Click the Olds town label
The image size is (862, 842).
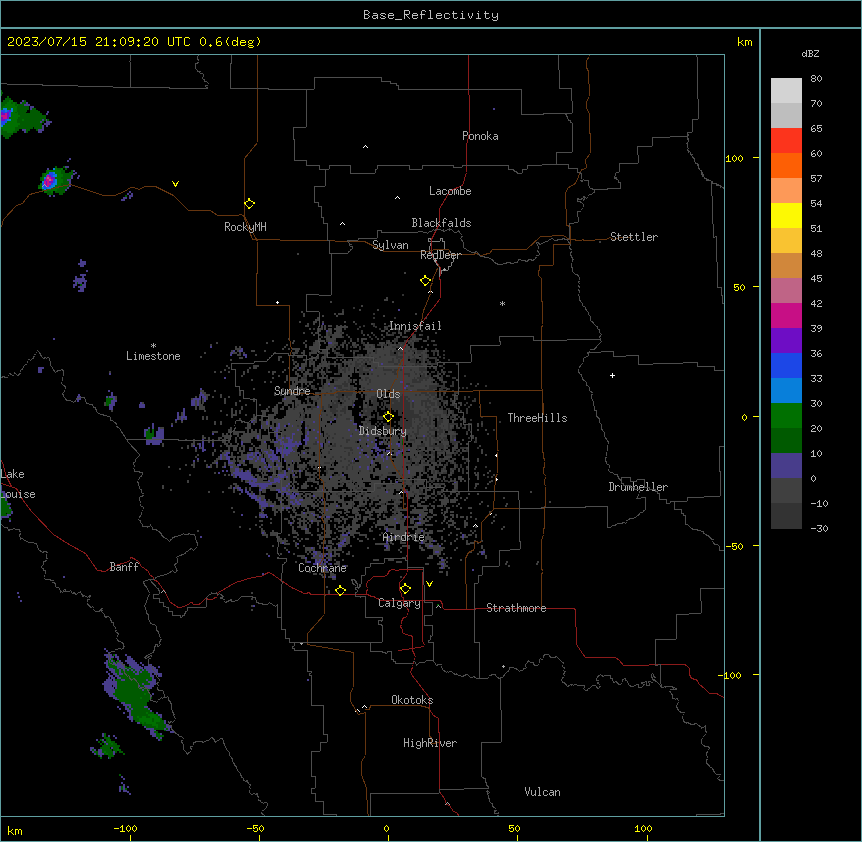pyautogui.click(x=388, y=394)
